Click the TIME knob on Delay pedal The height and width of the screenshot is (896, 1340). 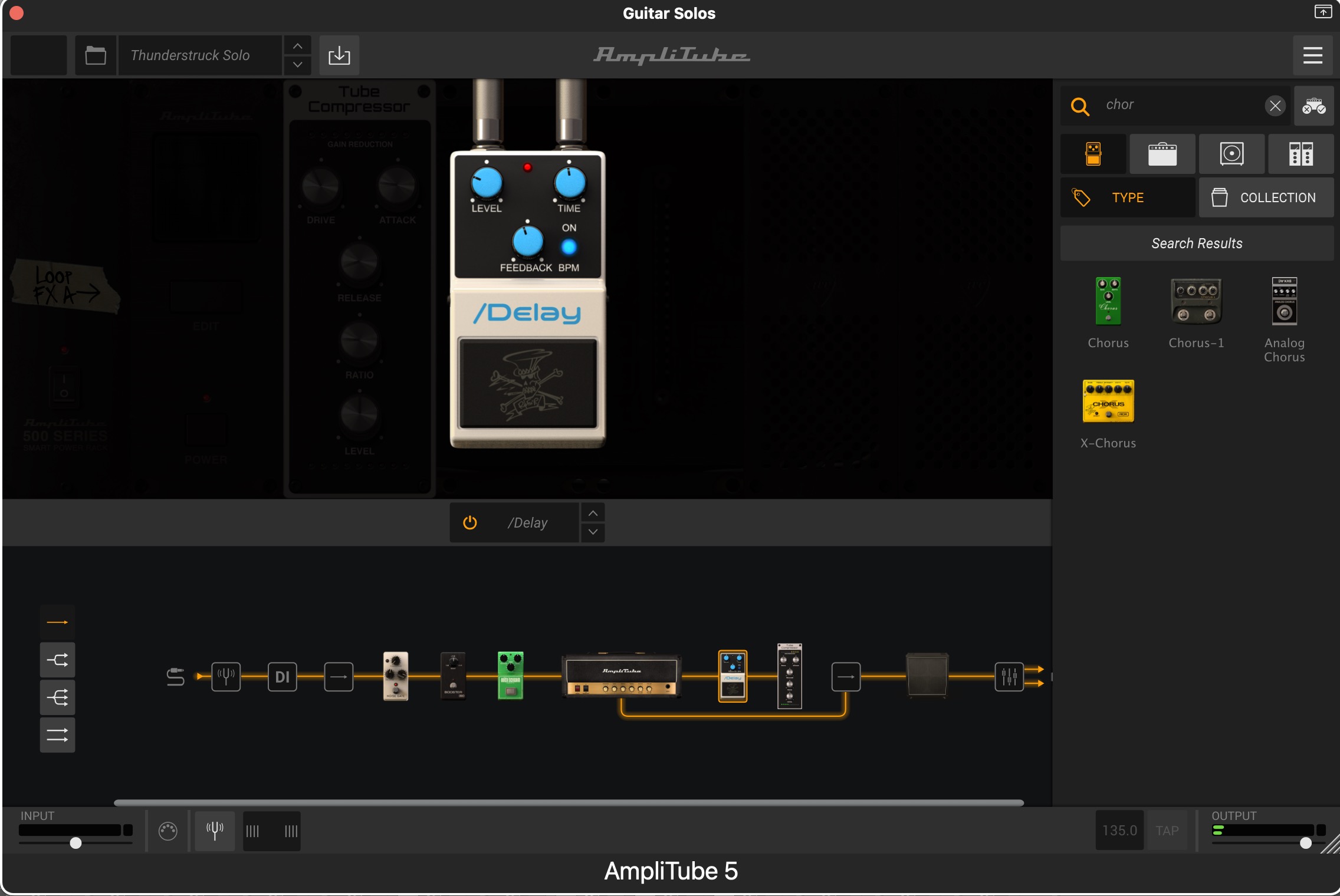[570, 183]
